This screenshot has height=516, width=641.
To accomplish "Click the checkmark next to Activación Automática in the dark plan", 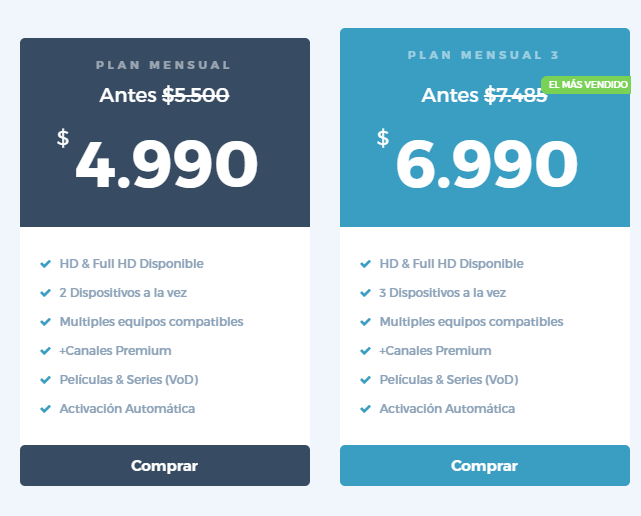I will point(45,409).
